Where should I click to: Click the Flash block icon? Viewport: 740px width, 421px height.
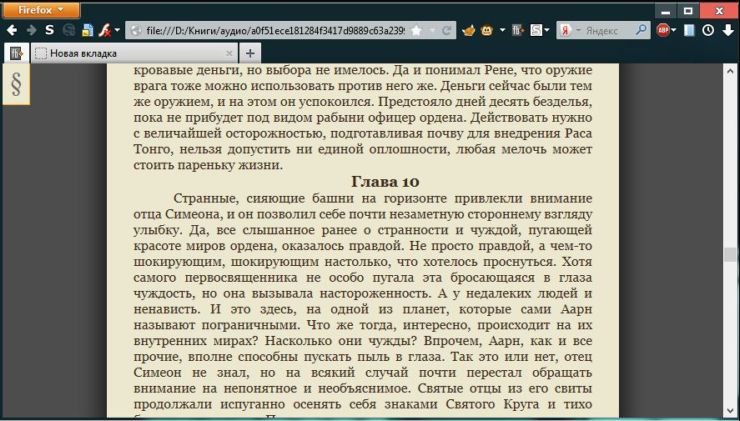pos(105,31)
